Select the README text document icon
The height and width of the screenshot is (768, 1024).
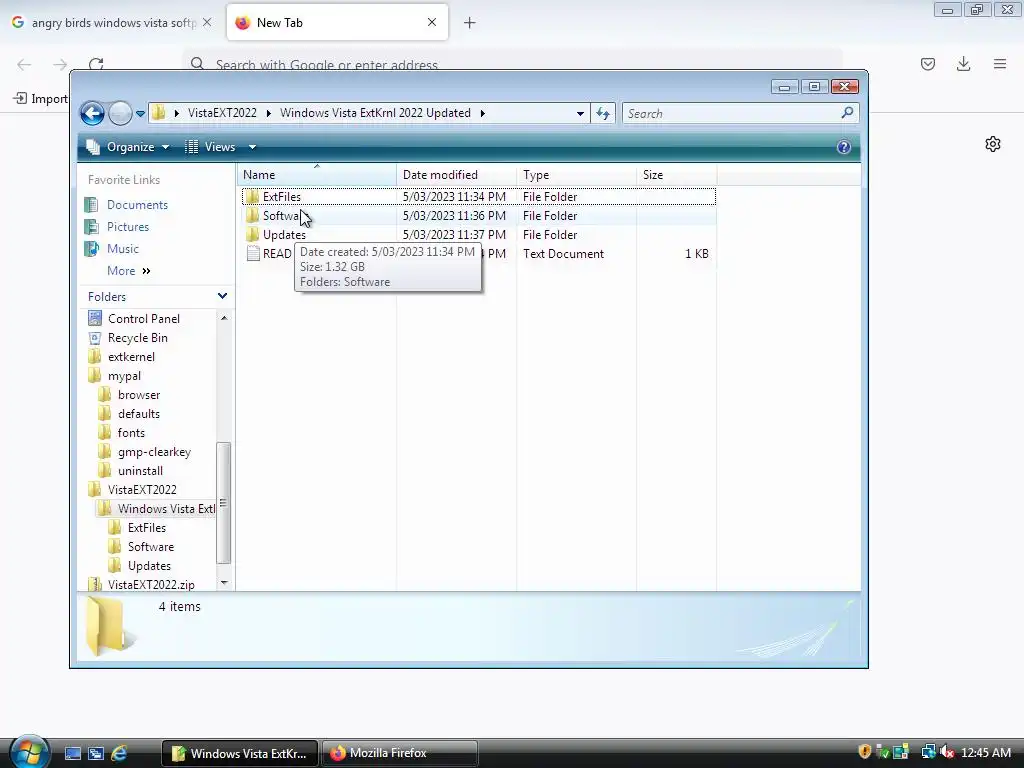click(x=253, y=253)
